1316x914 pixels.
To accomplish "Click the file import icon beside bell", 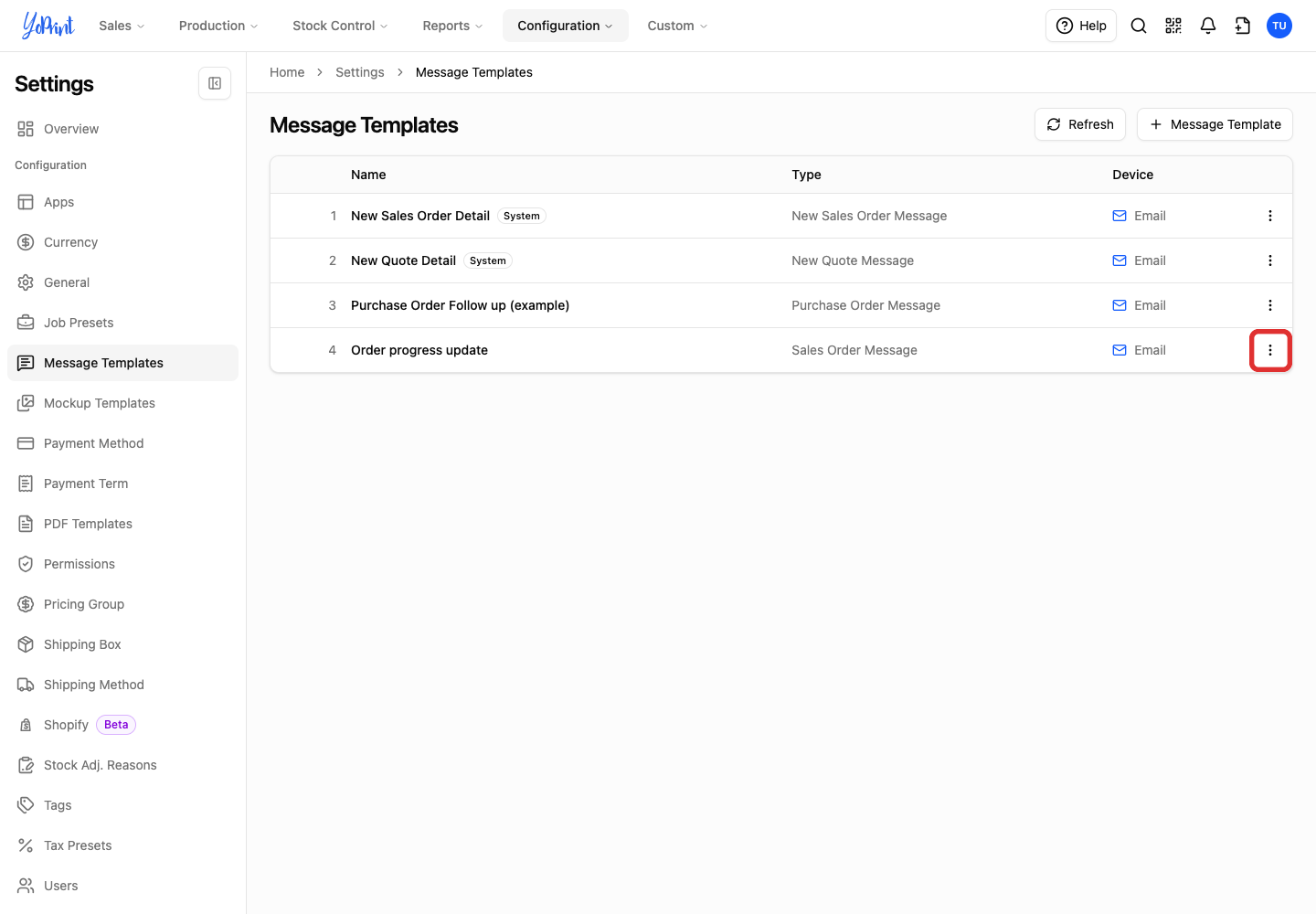I will 1243,26.
